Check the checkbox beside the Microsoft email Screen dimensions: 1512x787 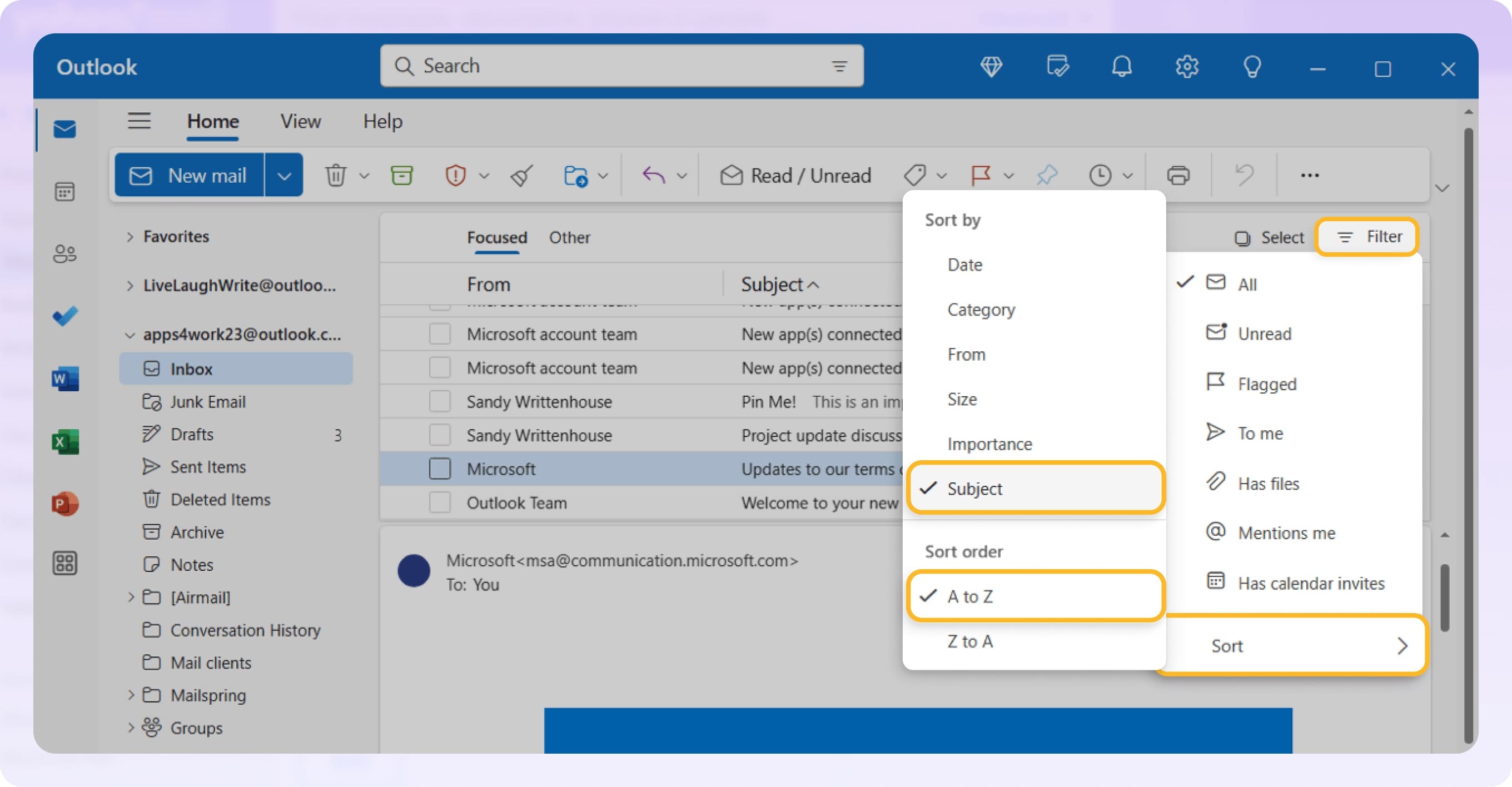[439, 469]
